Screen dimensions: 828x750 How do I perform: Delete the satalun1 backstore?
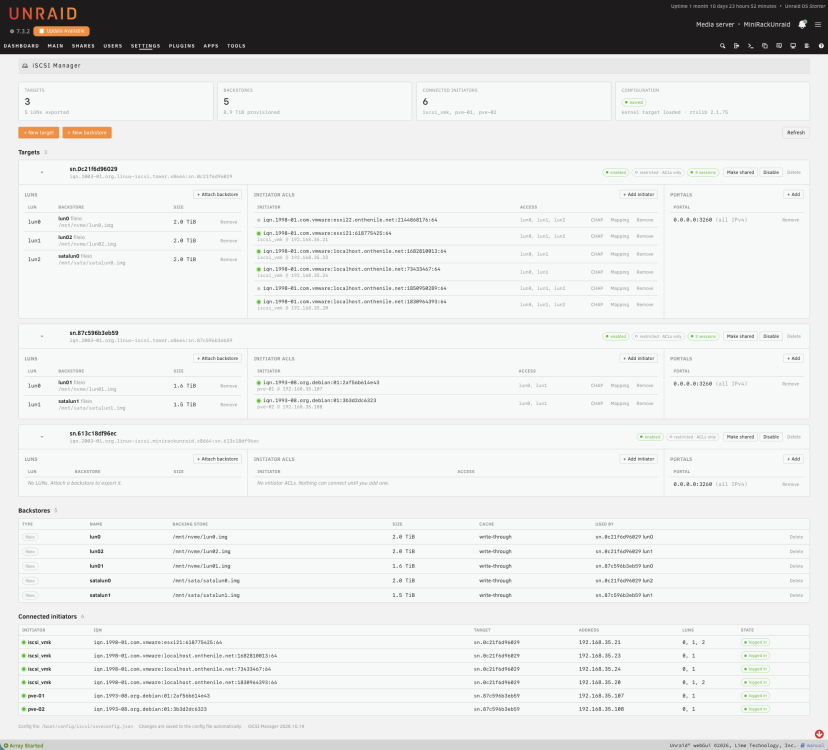[796, 595]
